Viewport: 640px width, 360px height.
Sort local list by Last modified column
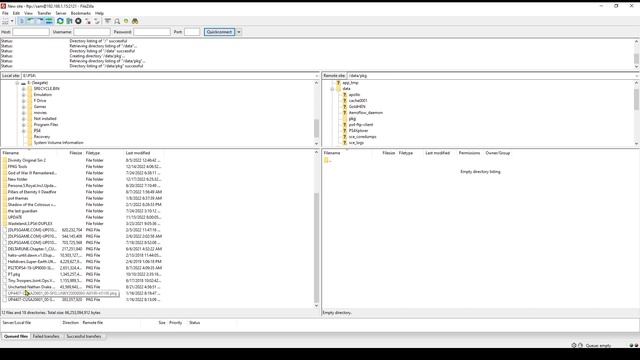pyautogui.click(x=138, y=153)
